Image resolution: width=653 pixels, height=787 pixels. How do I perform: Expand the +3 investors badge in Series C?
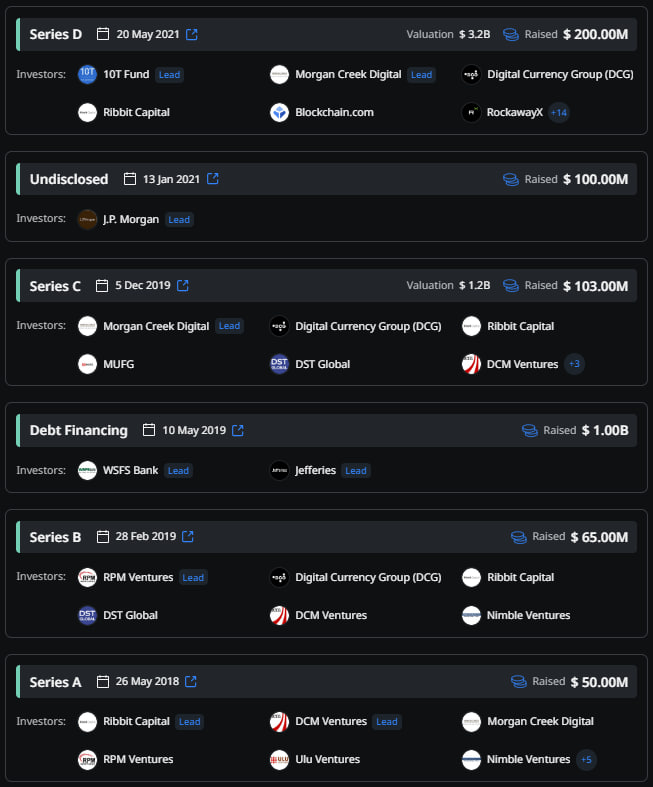point(574,364)
